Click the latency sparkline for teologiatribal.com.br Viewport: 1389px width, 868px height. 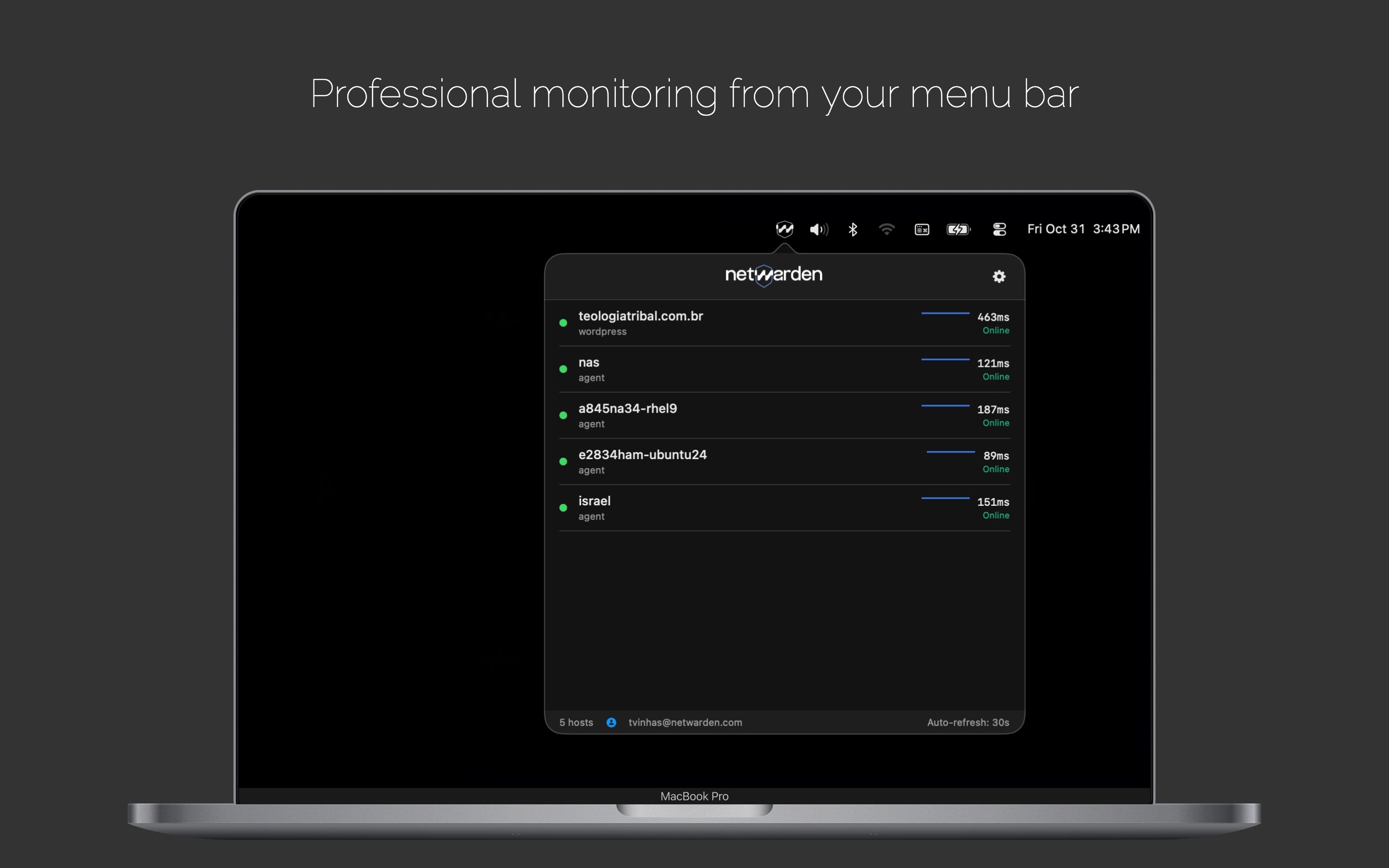(x=945, y=313)
